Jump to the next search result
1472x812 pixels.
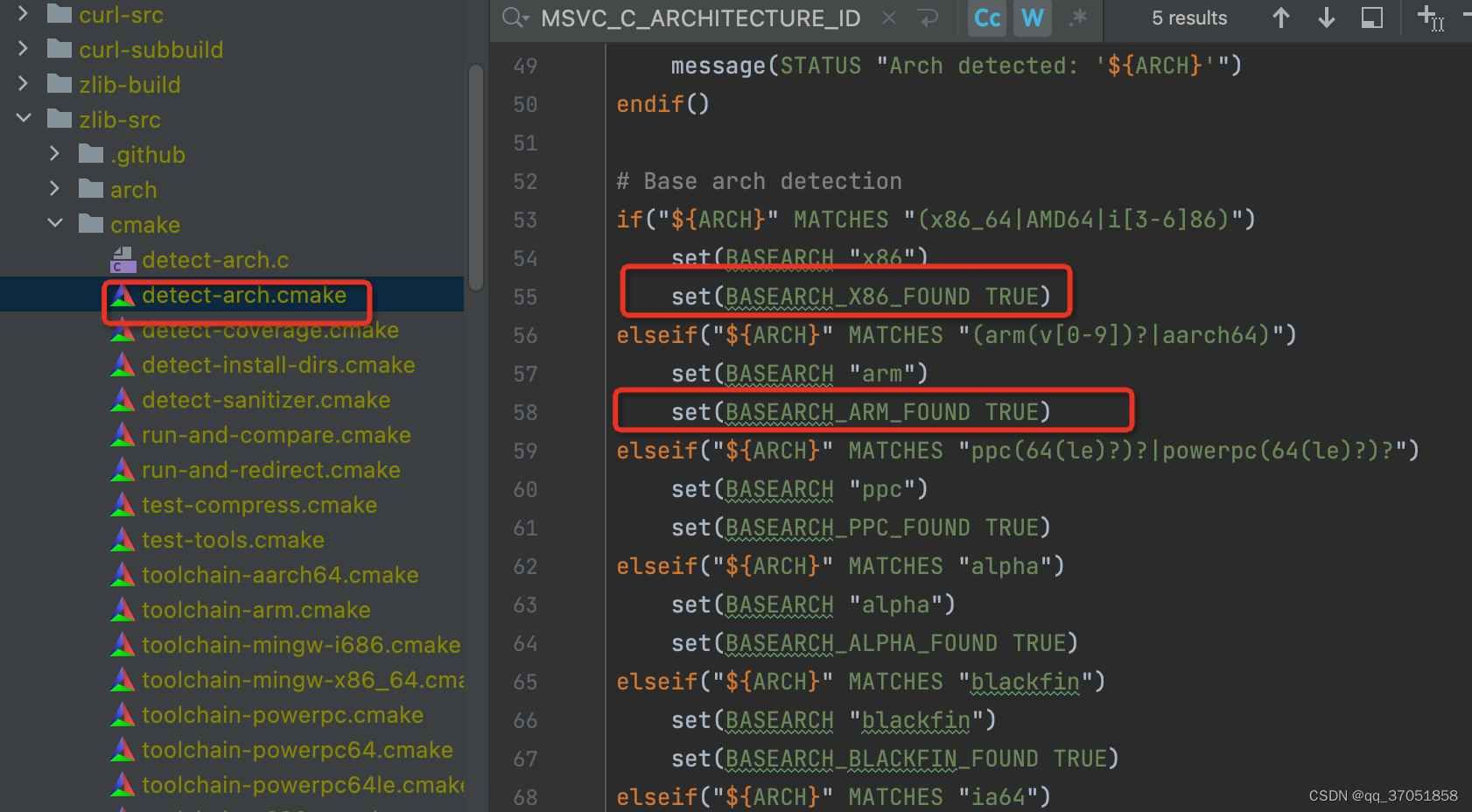click(x=1326, y=17)
